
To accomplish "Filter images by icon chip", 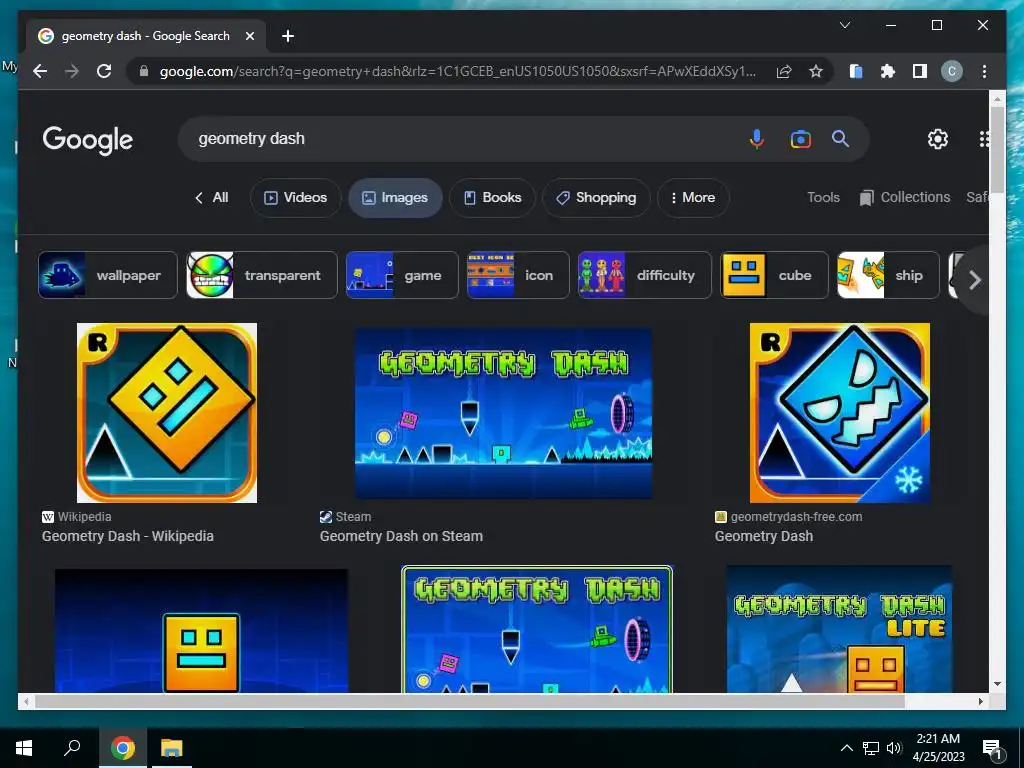I will pos(518,275).
